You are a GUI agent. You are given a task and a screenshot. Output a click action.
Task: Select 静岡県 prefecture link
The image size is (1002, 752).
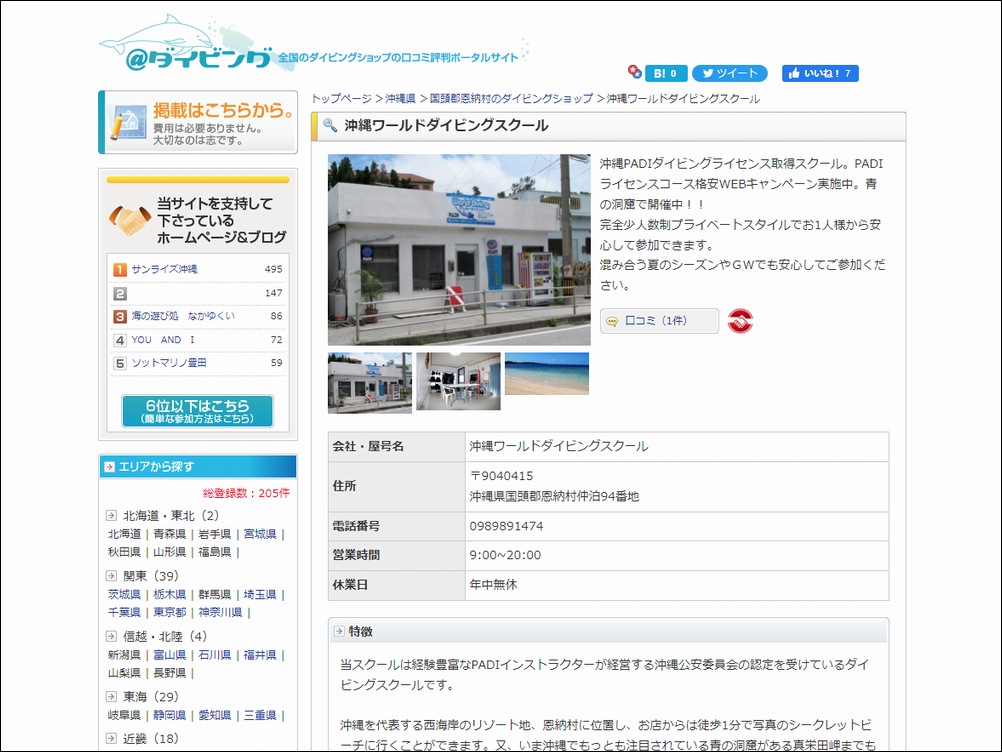point(169,715)
